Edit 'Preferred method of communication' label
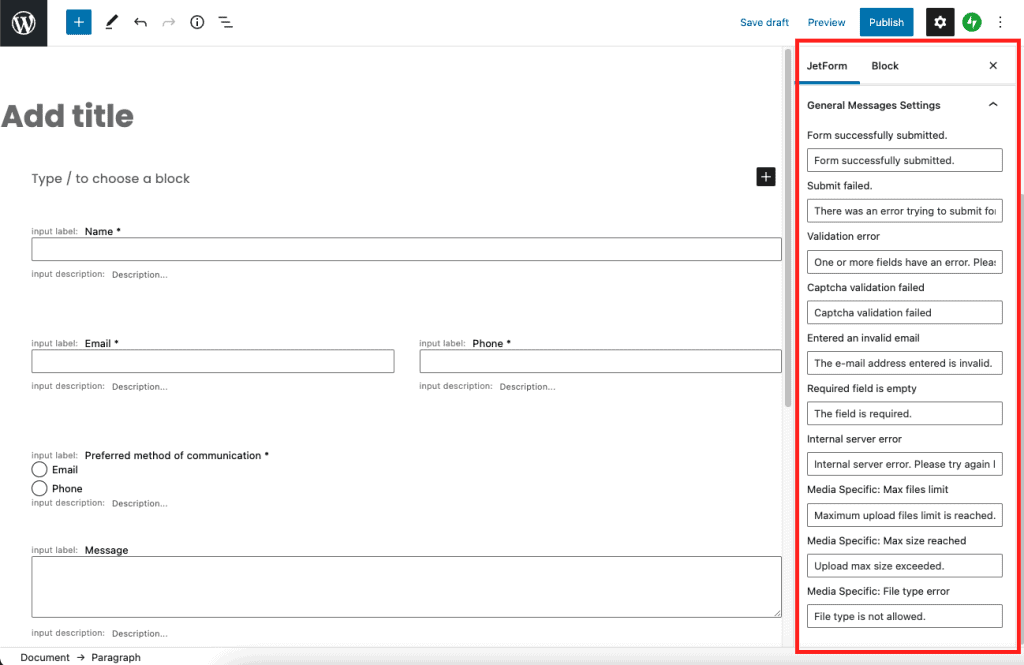Viewport: 1024px width, 665px height. 176,455
